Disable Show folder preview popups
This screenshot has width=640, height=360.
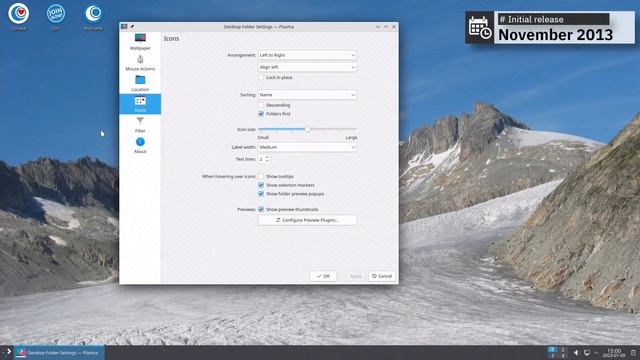click(x=261, y=194)
